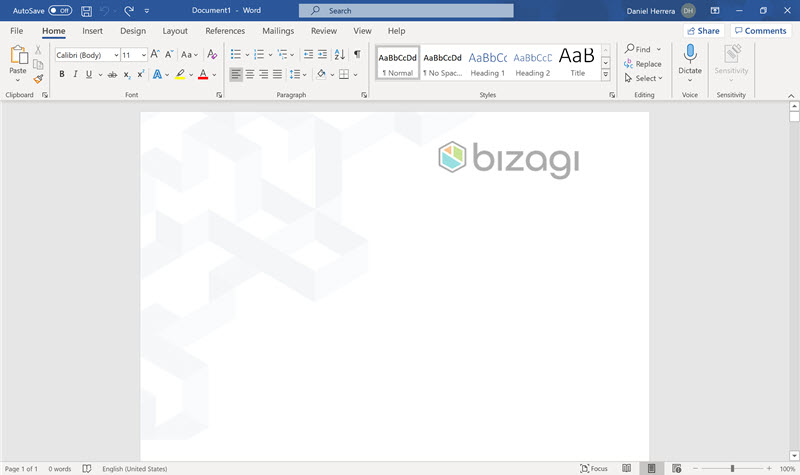Click the Redo arrow icon
This screenshot has height=475, width=800.
(x=129, y=11)
